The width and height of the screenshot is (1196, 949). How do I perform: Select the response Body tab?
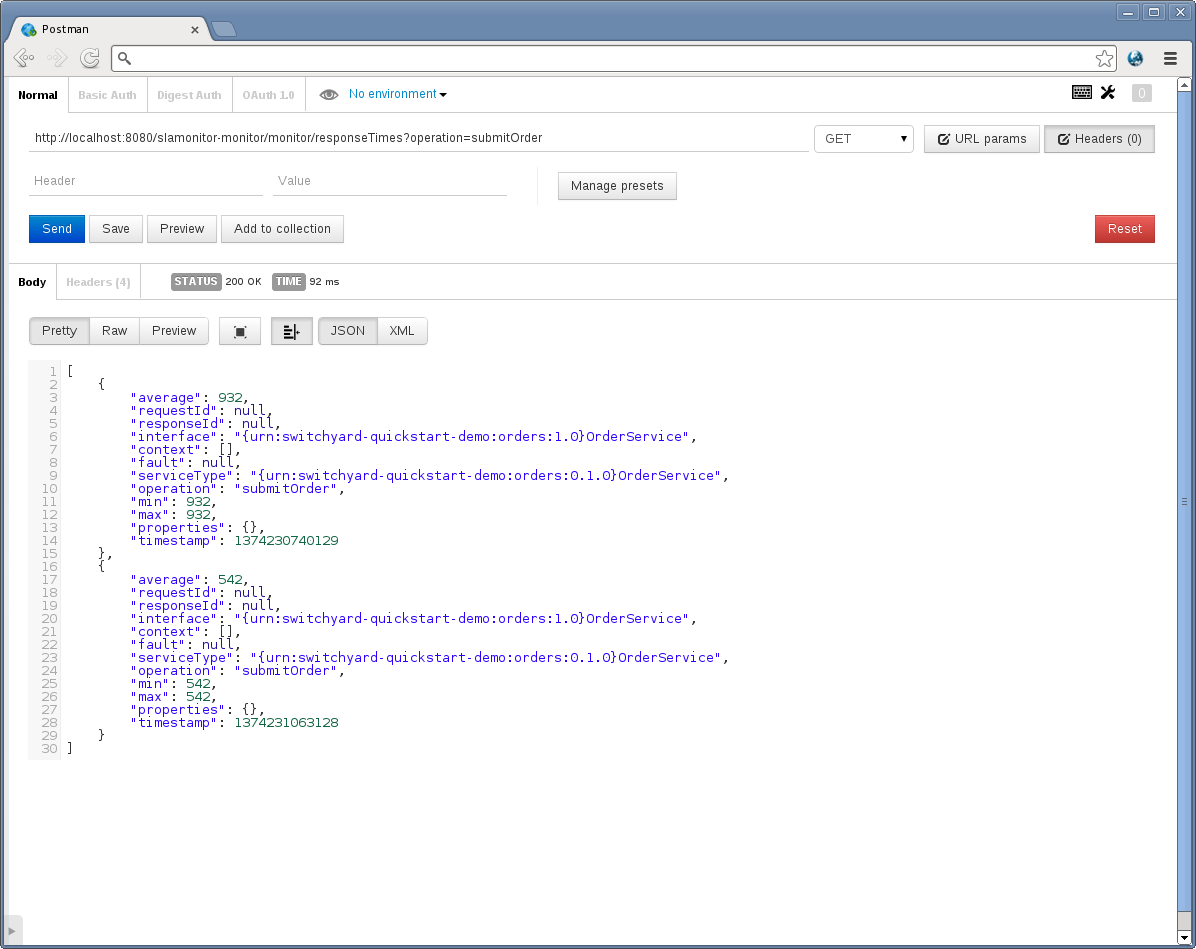pyautogui.click(x=32, y=282)
